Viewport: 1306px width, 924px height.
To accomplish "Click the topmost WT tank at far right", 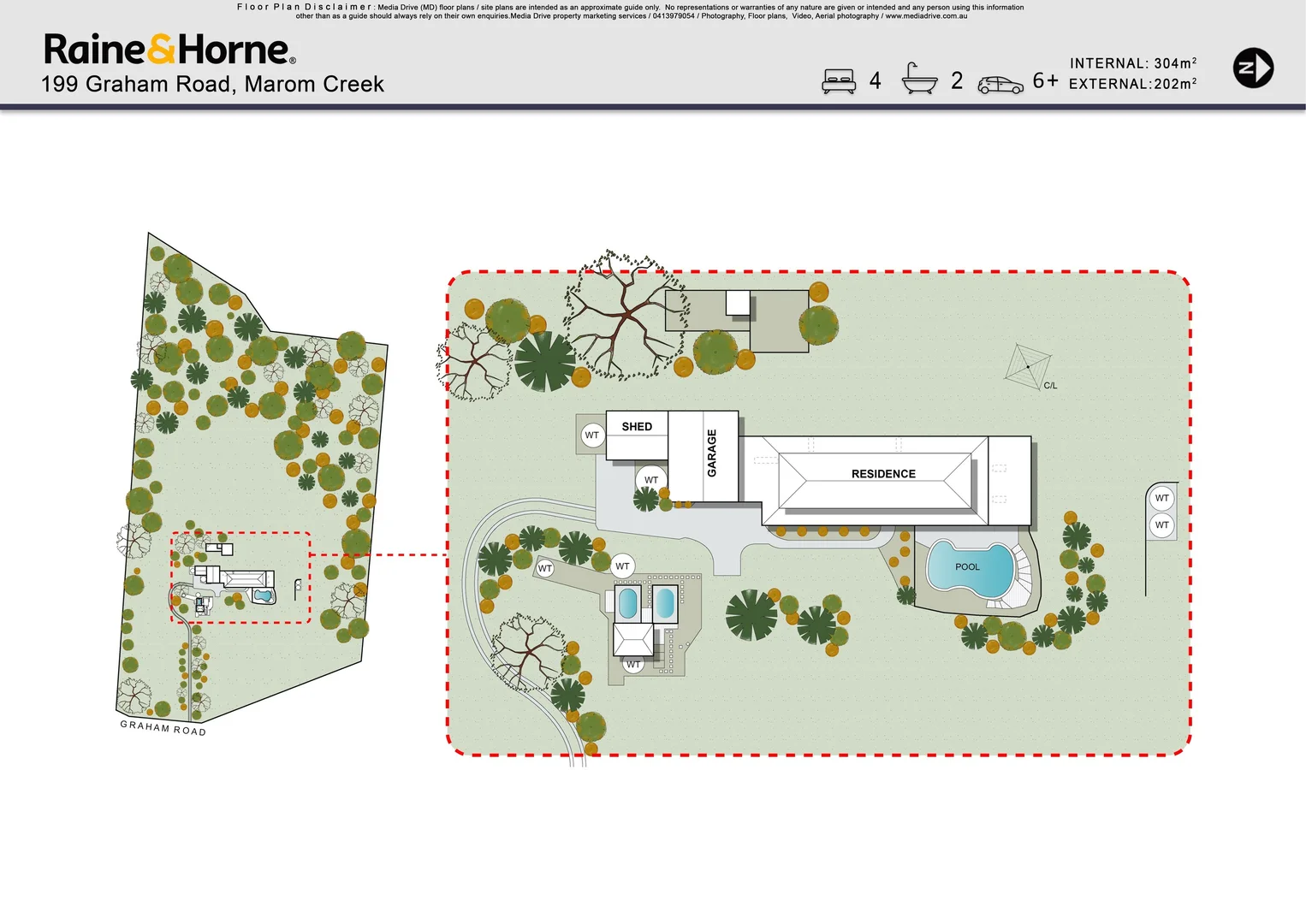I will [x=1161, y=498].
